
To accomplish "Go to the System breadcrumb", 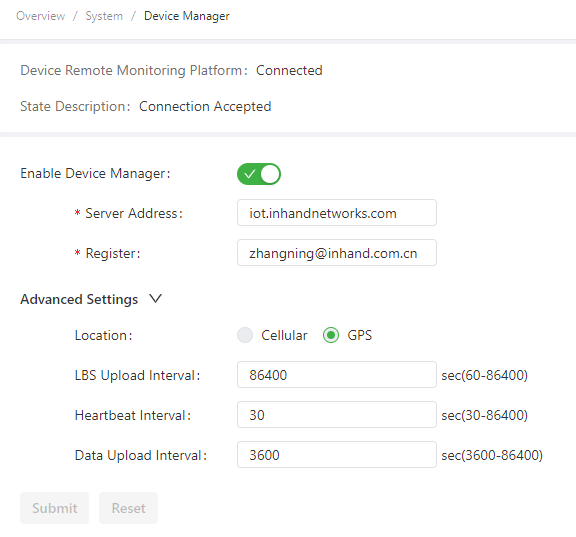I will point(104,16).
